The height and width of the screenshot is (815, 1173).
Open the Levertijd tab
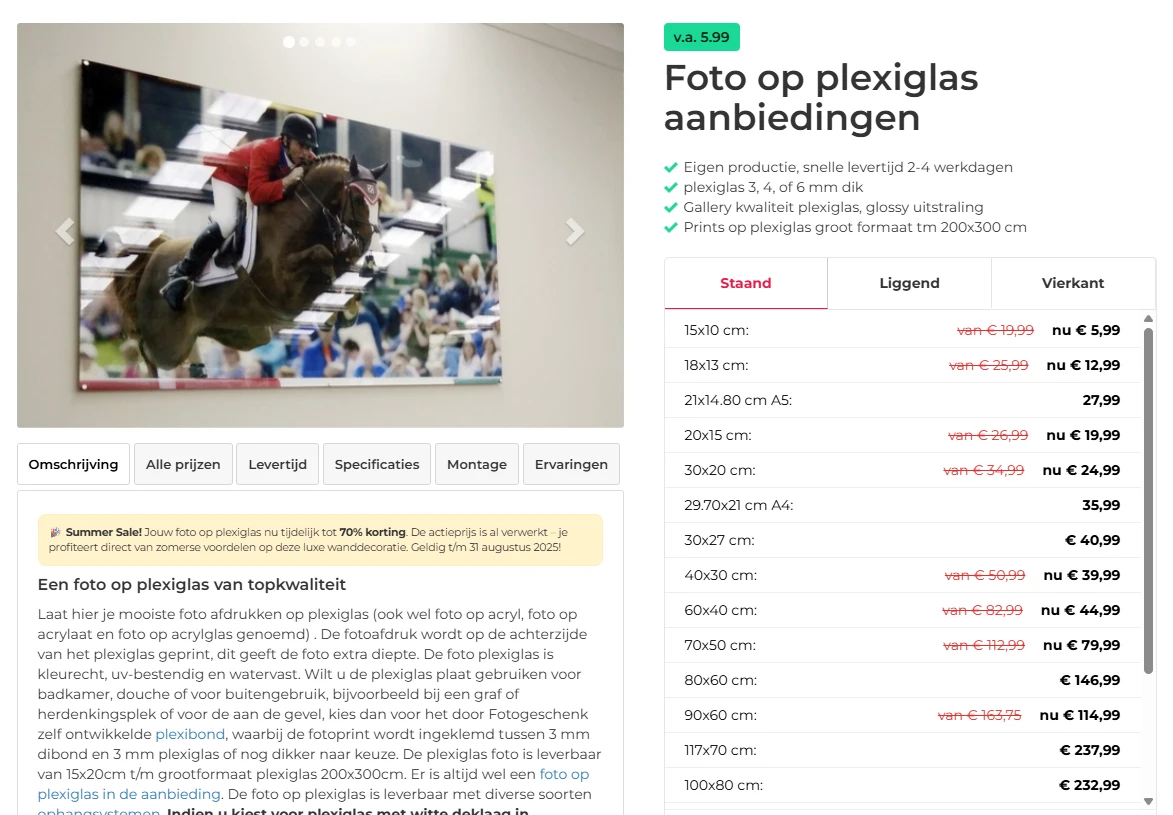(278, 464)
